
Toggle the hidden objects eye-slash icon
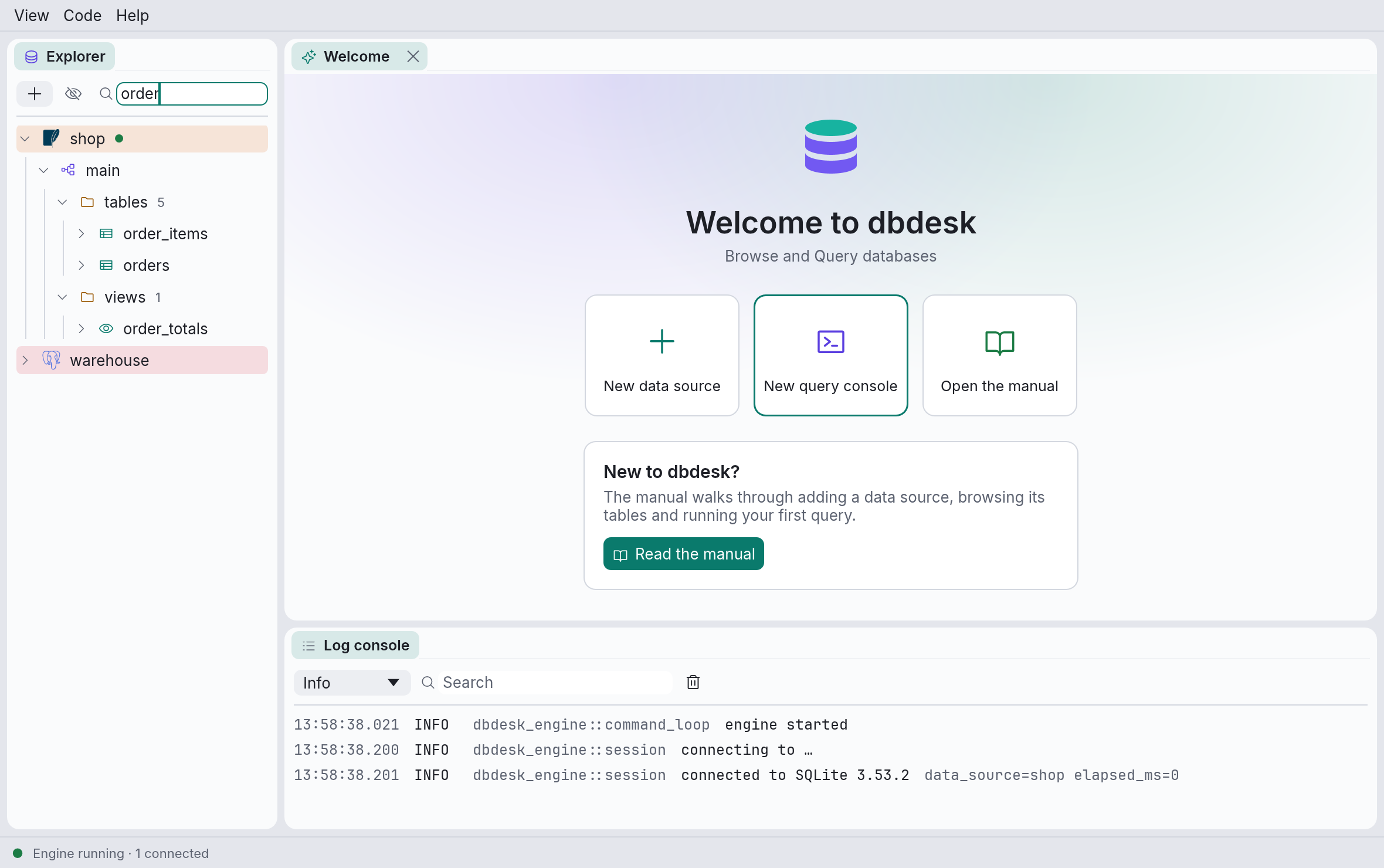click(x=73, y=94)
